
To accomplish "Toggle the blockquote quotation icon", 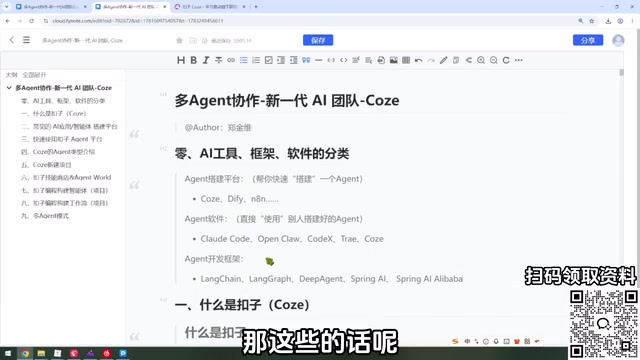I will (x=306, y=60).
